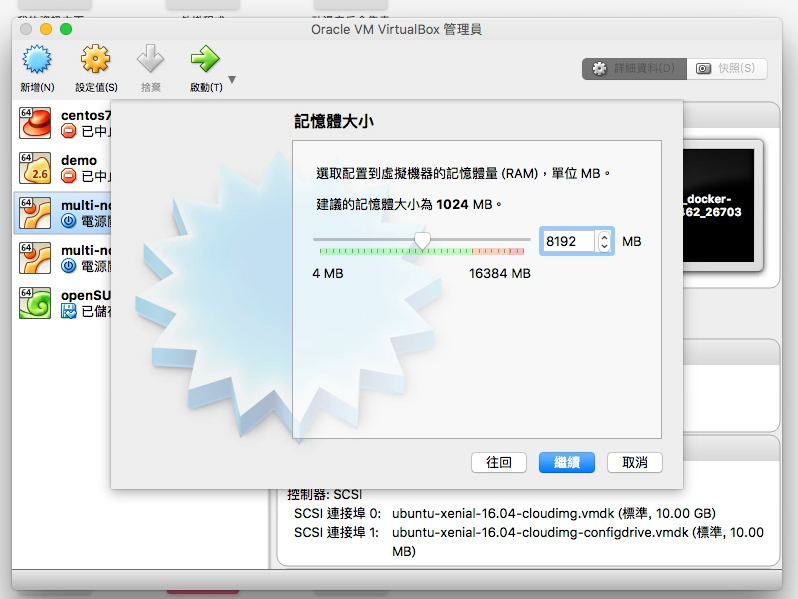Click the 記憶體大小 dialog heading
Screen dimensions: 798x599
click(x=334, y=121)
